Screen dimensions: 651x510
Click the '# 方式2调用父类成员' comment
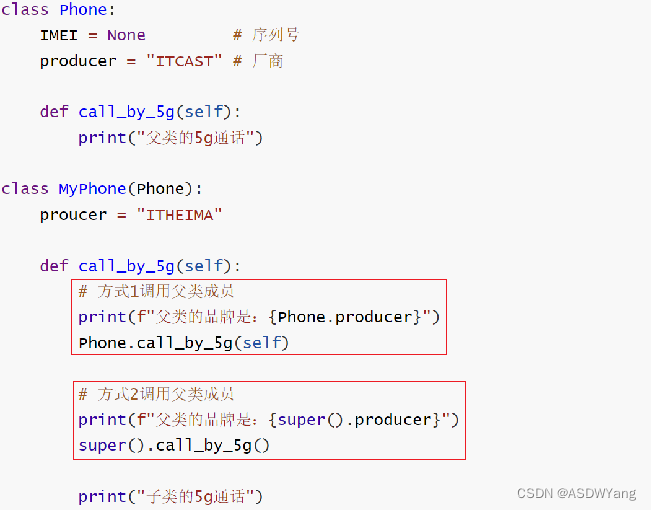coord(156,394)
